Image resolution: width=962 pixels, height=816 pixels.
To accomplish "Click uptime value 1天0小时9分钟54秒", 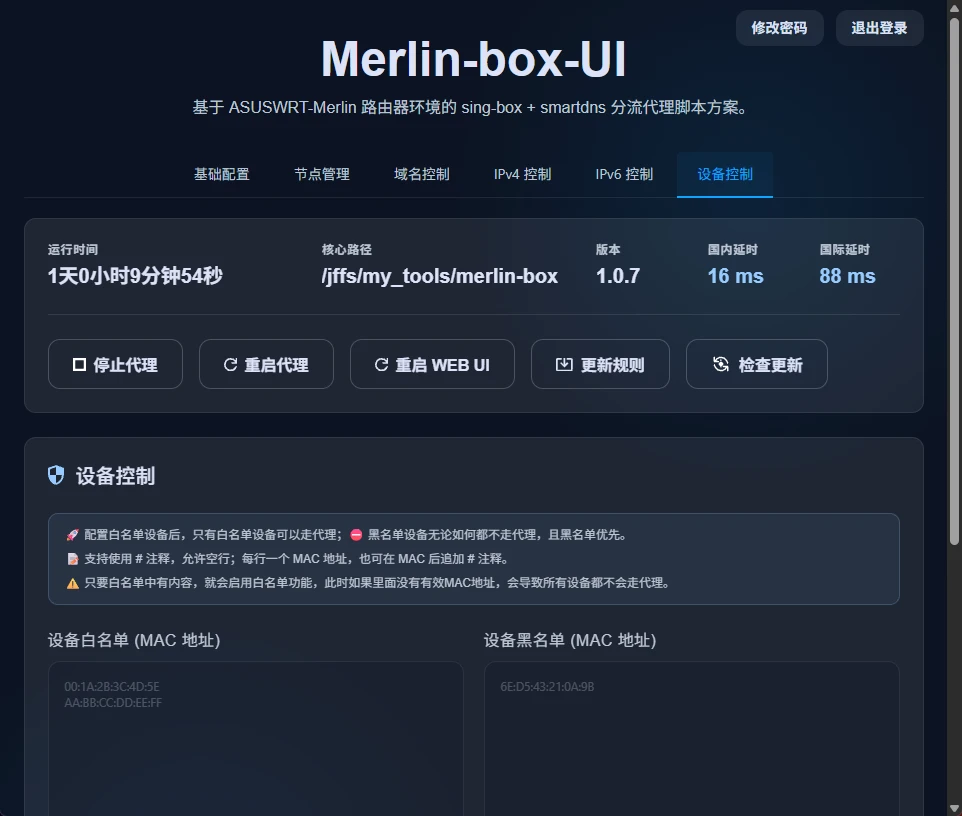I will [x=135, y=276].
